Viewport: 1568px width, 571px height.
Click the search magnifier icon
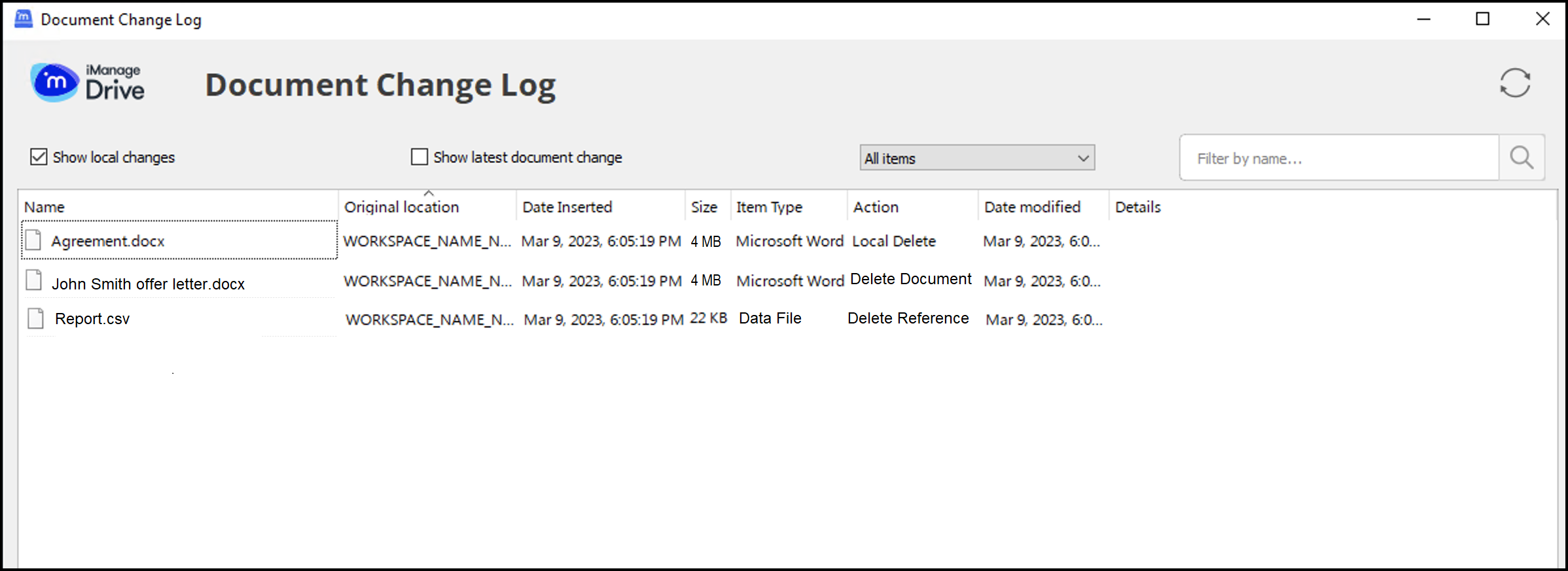[1522, 158]
